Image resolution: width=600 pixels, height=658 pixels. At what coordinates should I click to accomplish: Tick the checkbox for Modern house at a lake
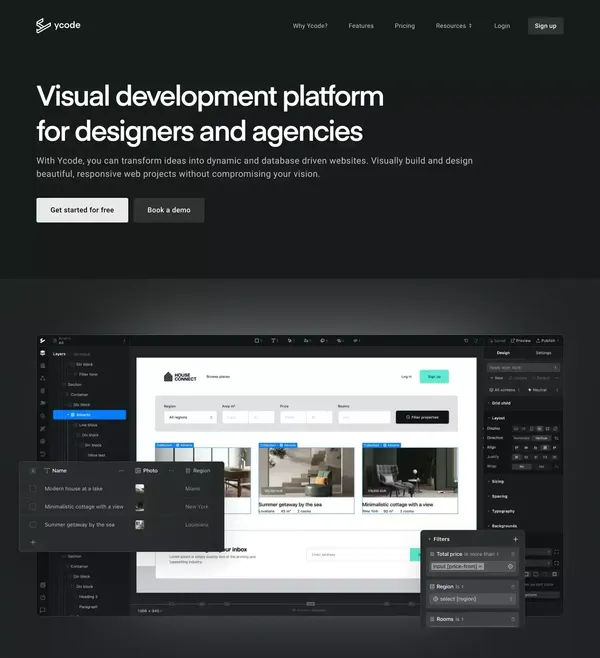[33, 488]
